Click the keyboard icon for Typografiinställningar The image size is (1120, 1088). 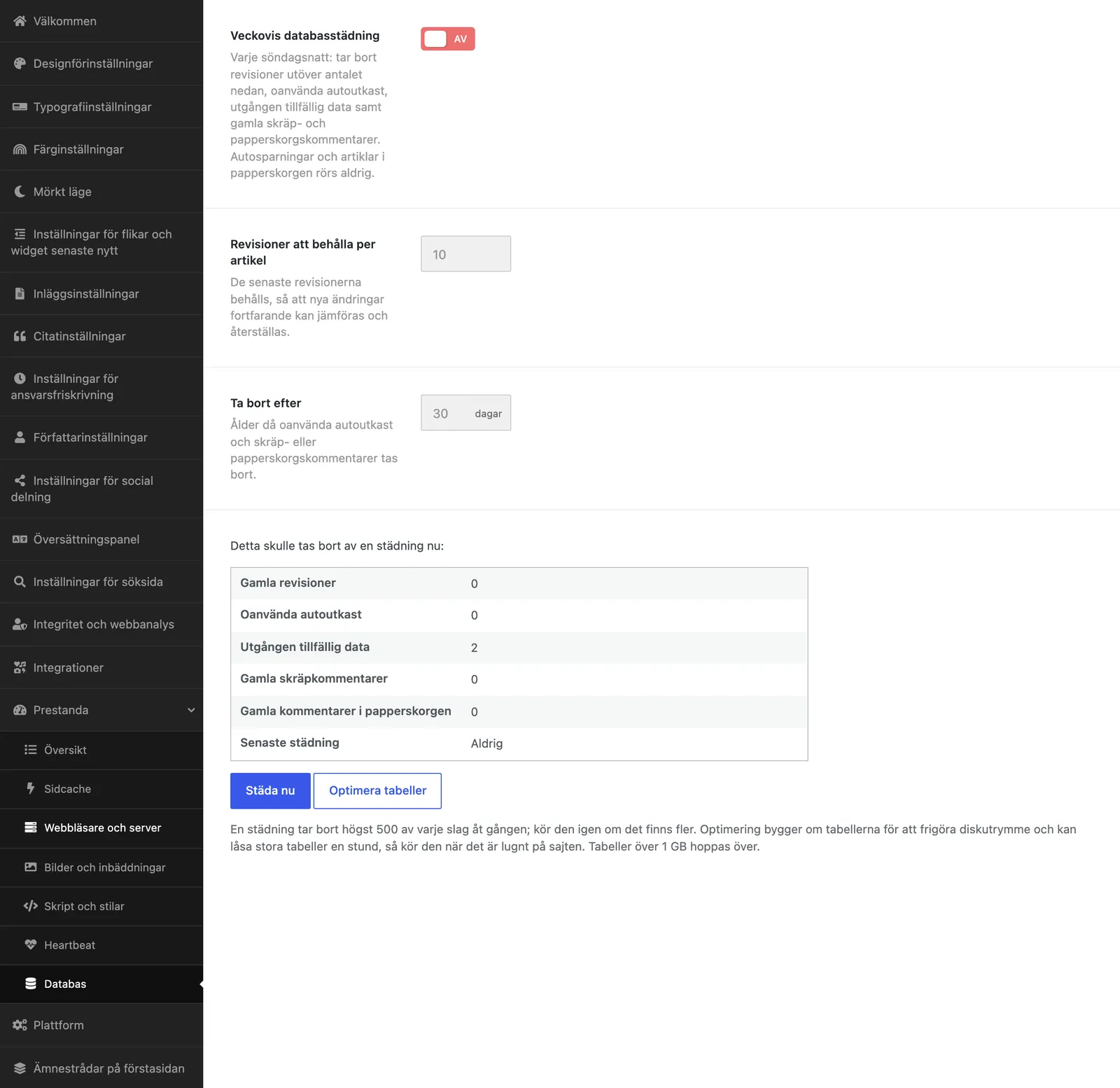[x=20, y=106]
